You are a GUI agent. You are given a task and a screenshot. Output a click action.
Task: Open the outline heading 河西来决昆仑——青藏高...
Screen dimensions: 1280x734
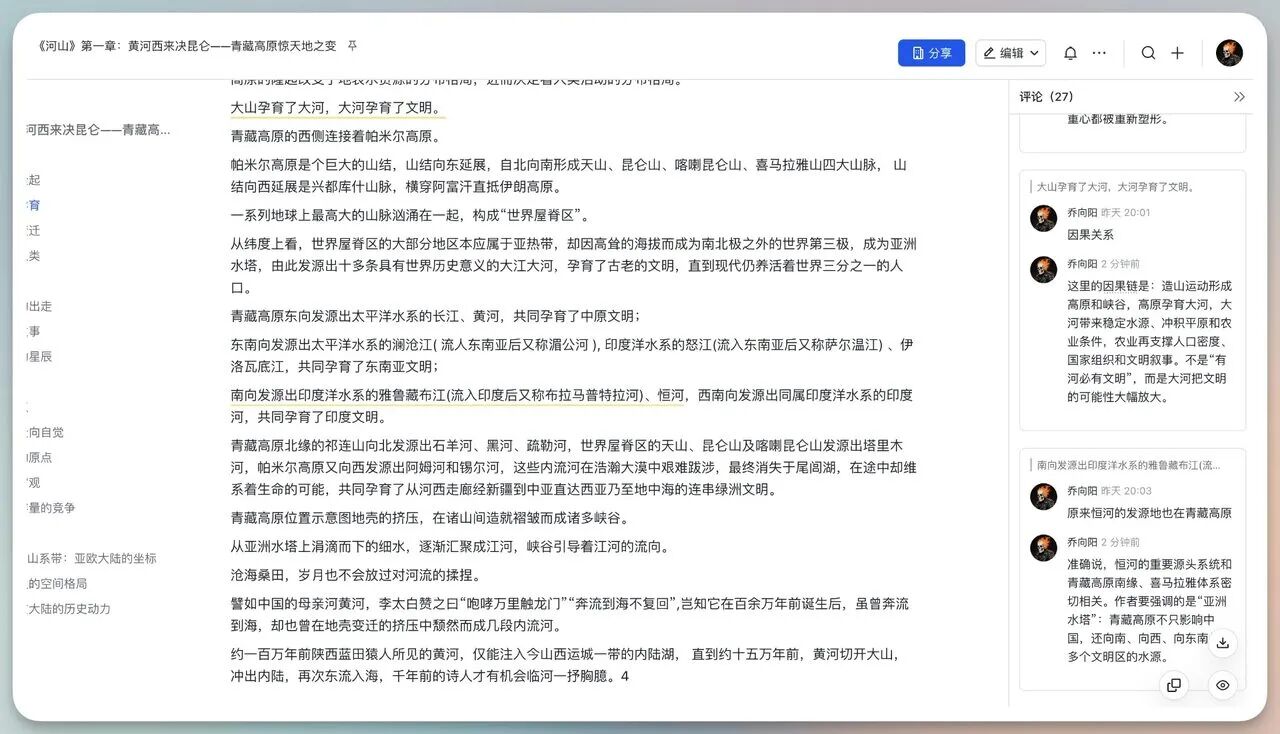(x=98, y=129)
